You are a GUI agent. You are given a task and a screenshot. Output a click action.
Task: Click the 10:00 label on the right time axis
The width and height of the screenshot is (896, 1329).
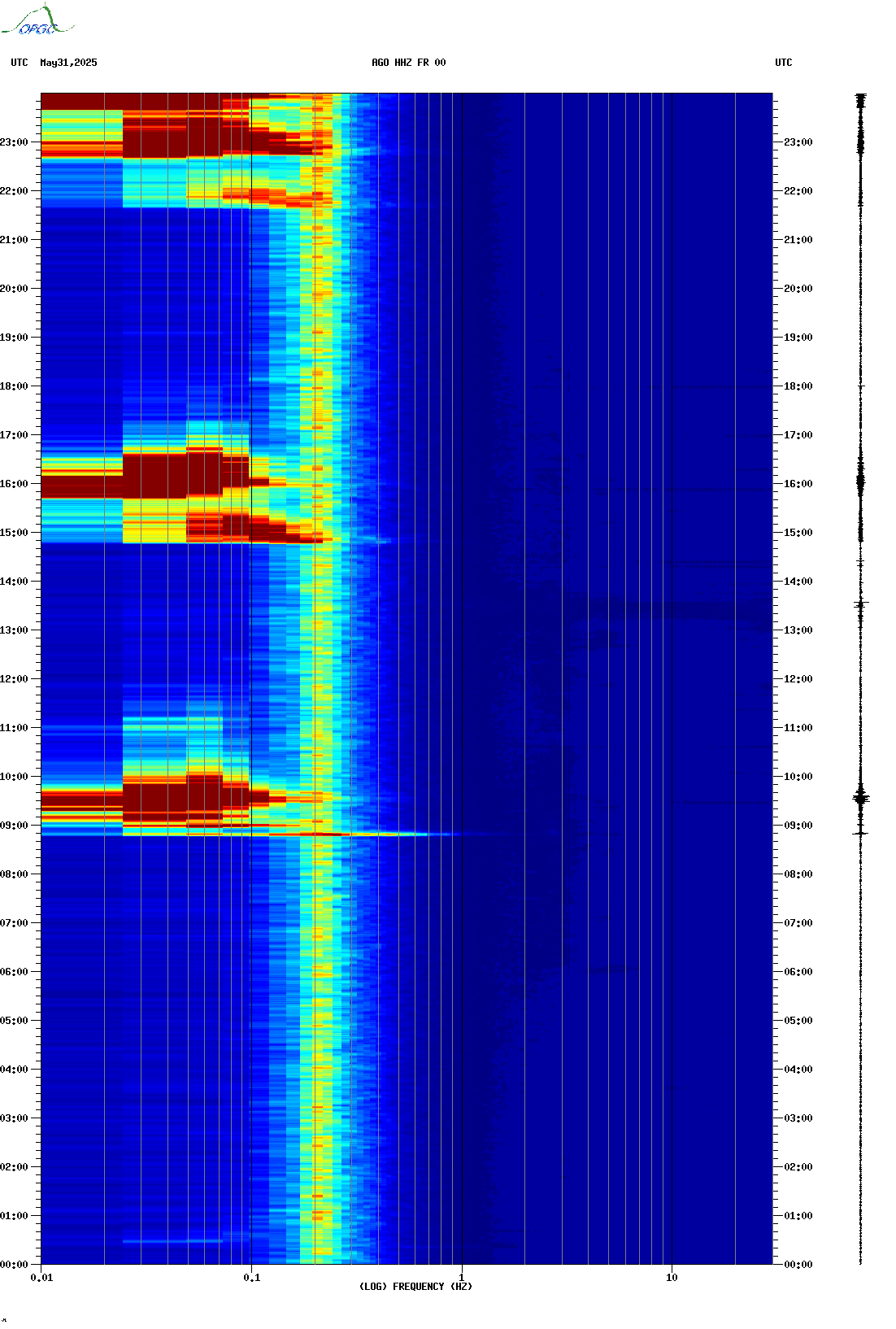[798, 777]
